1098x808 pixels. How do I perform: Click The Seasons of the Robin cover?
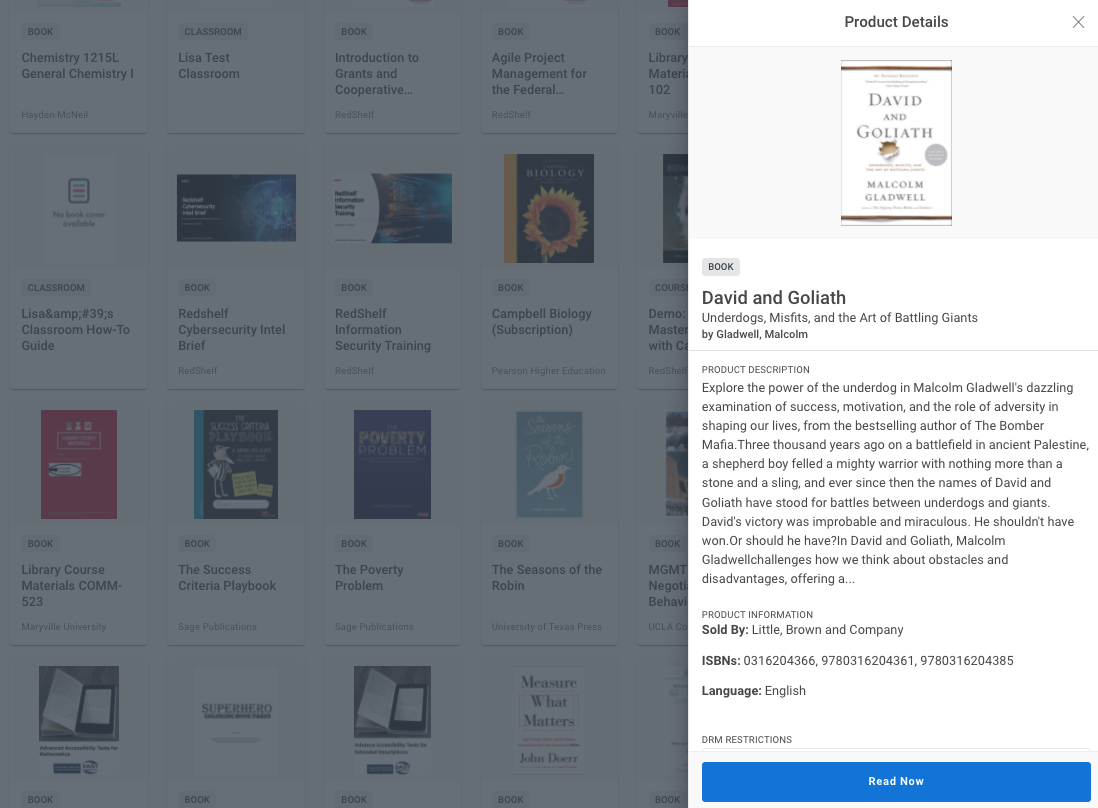[x=550, y=464]
